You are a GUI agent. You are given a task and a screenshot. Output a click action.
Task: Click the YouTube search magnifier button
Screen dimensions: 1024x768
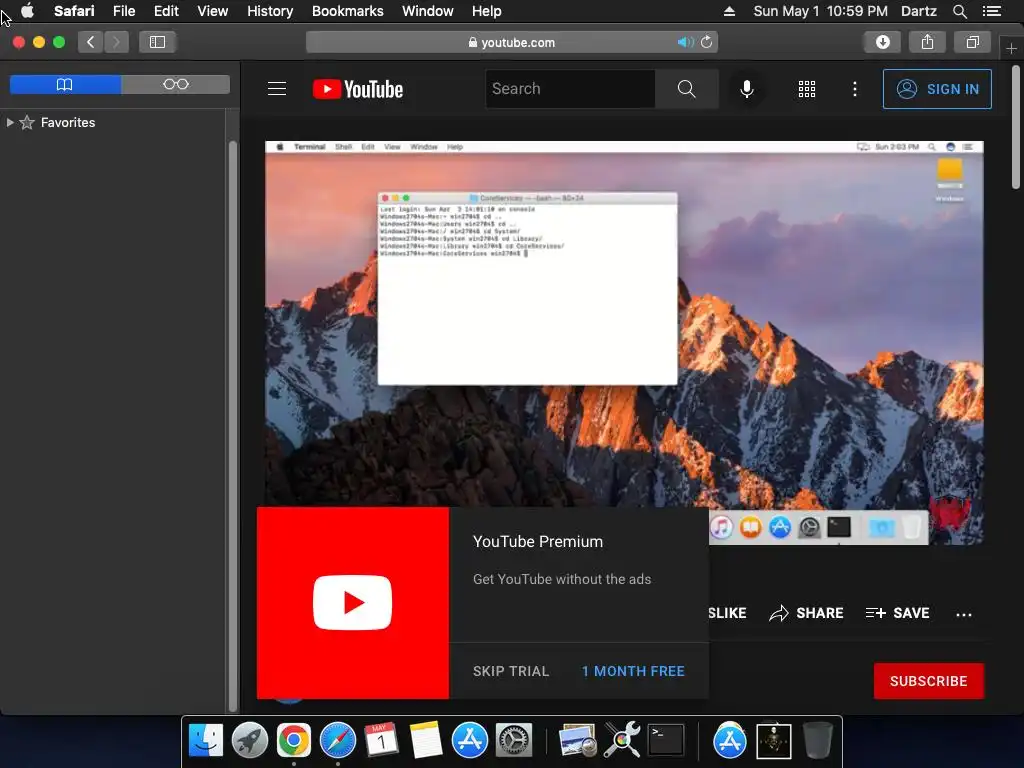[686, 89]
